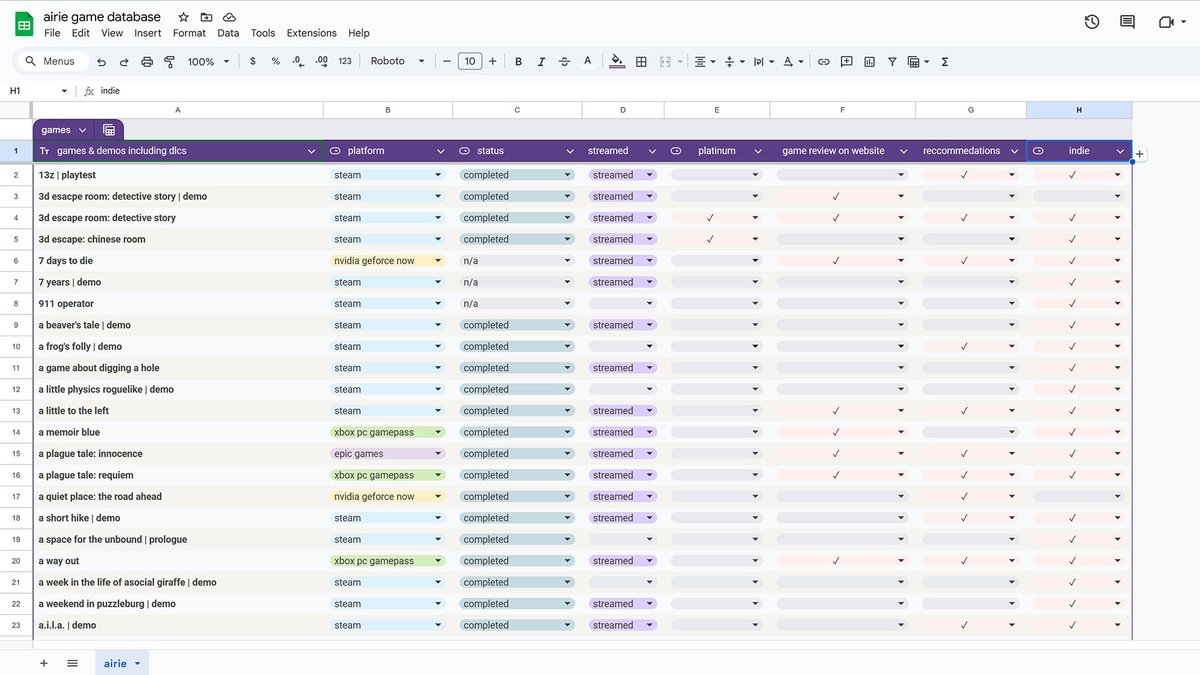Viewport: 1200px width, 675px height.
Task: Select the Paint format tool
Action: [x=169, y=62]
